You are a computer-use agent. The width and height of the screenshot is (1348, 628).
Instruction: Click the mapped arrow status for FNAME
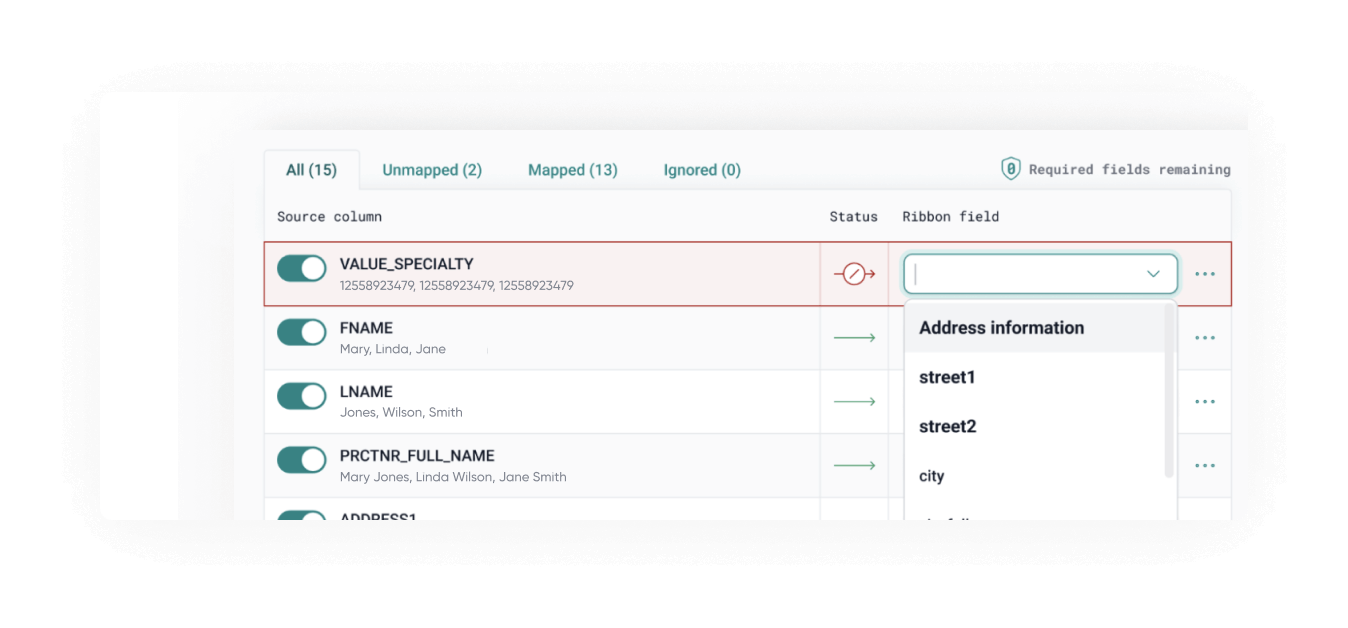point(854,338)
